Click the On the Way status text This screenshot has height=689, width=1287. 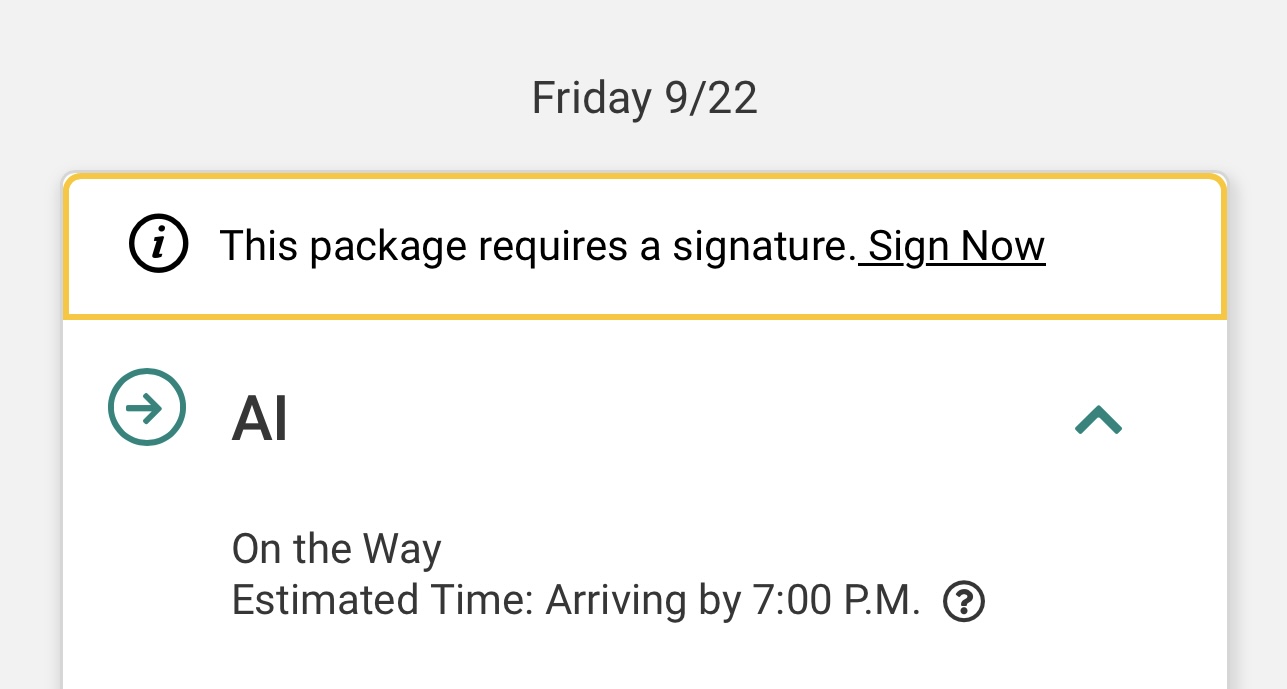(336, 549)
